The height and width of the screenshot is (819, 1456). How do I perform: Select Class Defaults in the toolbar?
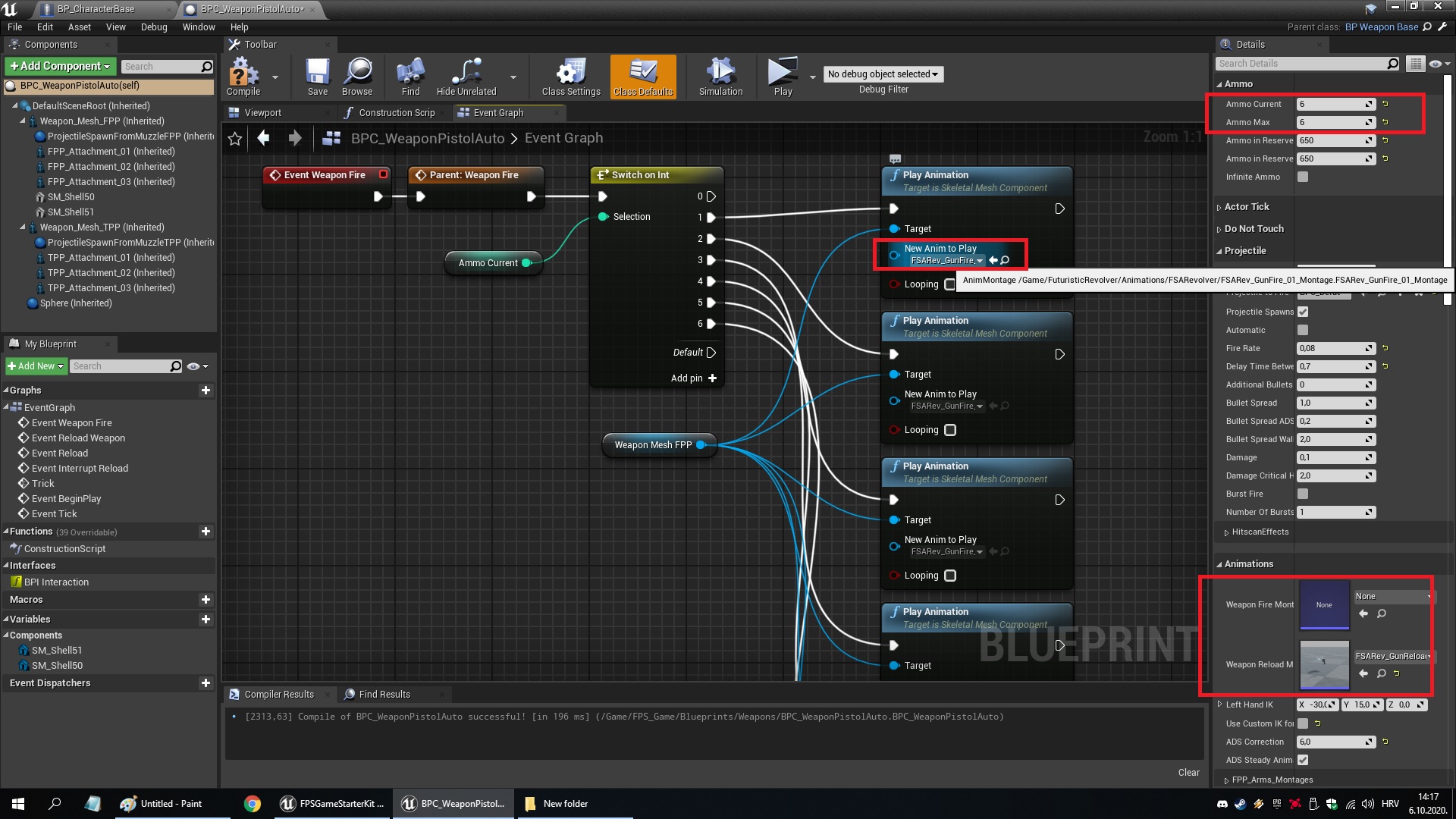[x=642, y=76]
